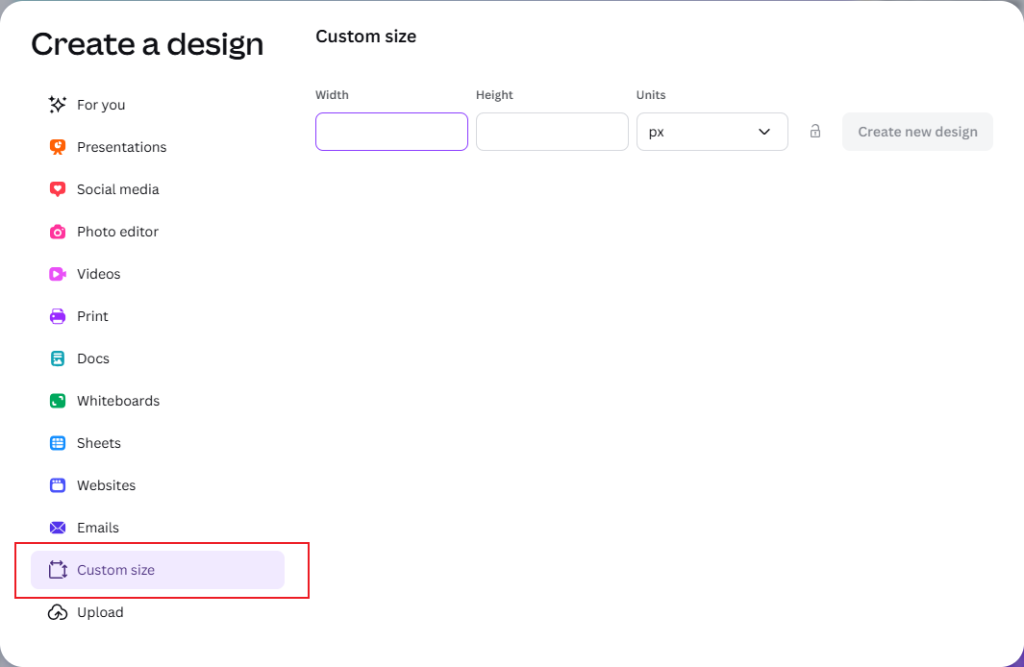The image size is (1024, 667).
Task: Select the Presentations icon in the sidebar
Action: tap(59, 147)
